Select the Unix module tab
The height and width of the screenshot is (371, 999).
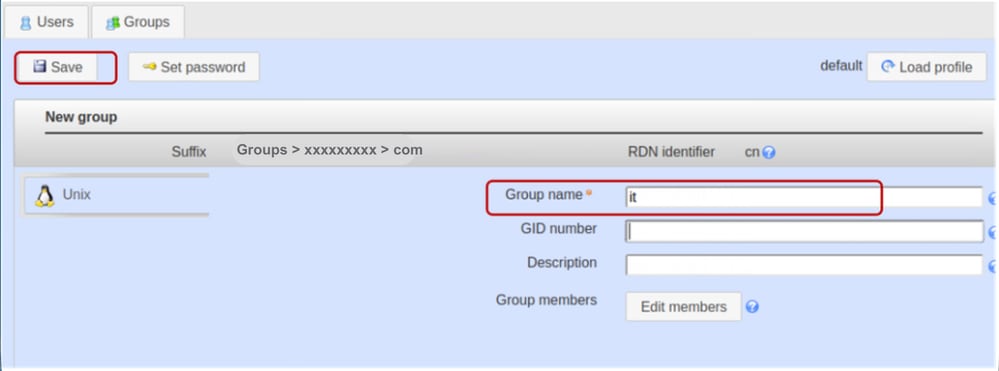tap(116, 195)
